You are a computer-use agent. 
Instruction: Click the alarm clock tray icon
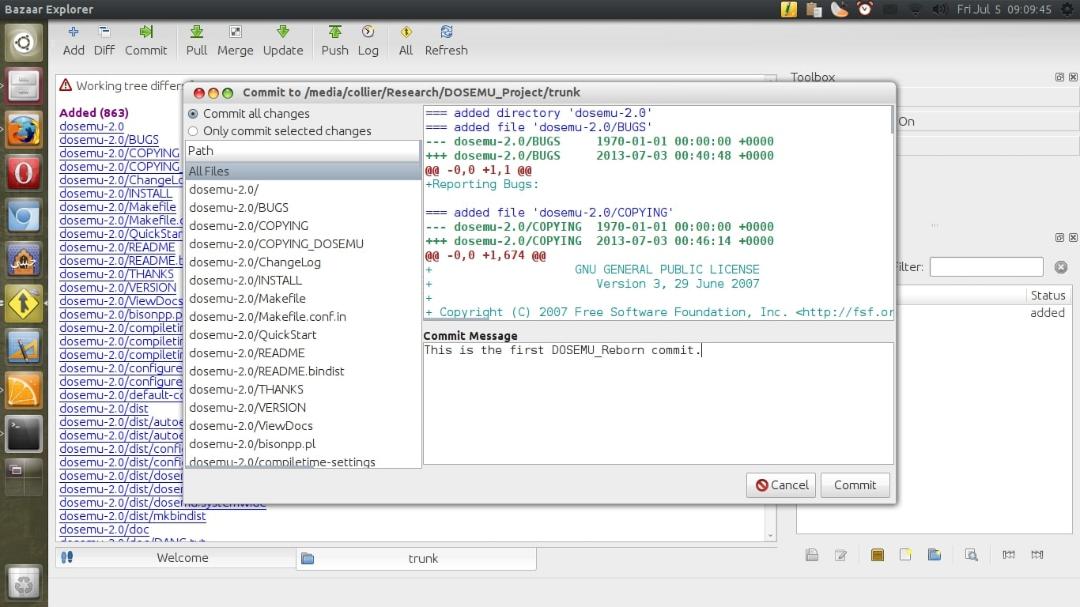tap(864, 9)
